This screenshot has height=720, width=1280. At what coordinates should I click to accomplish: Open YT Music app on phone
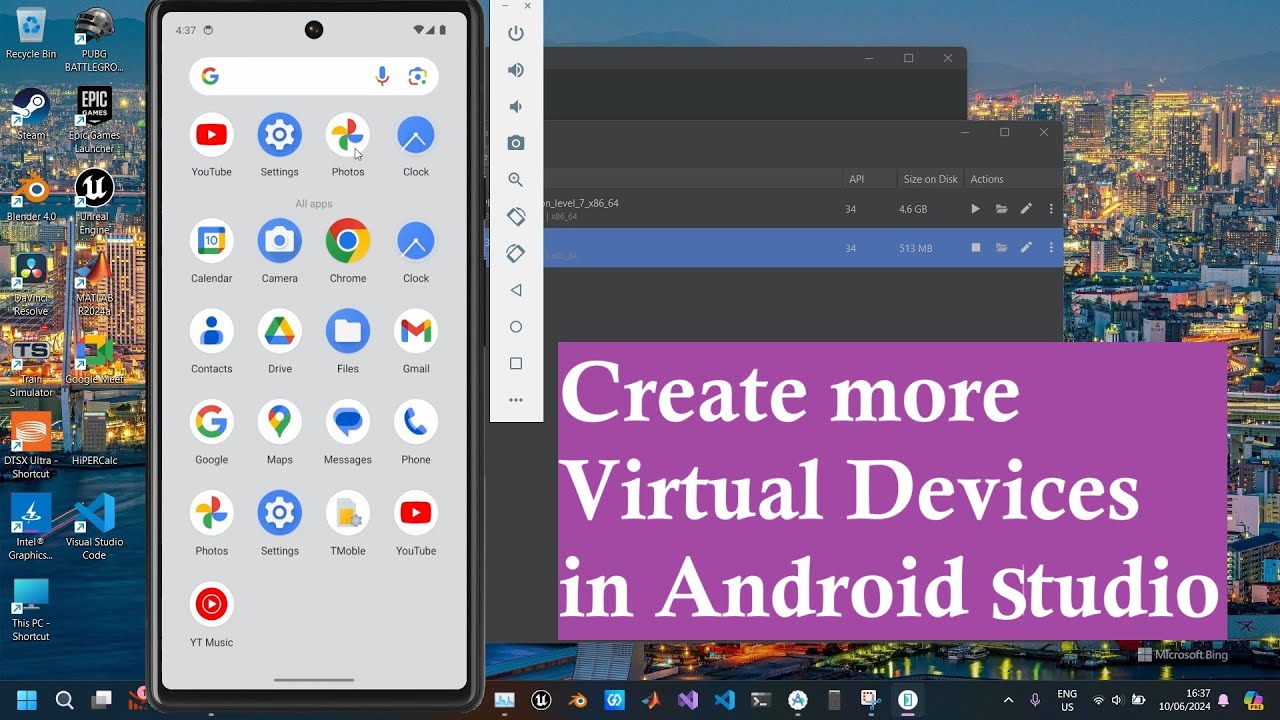click(x=212, y=614)
